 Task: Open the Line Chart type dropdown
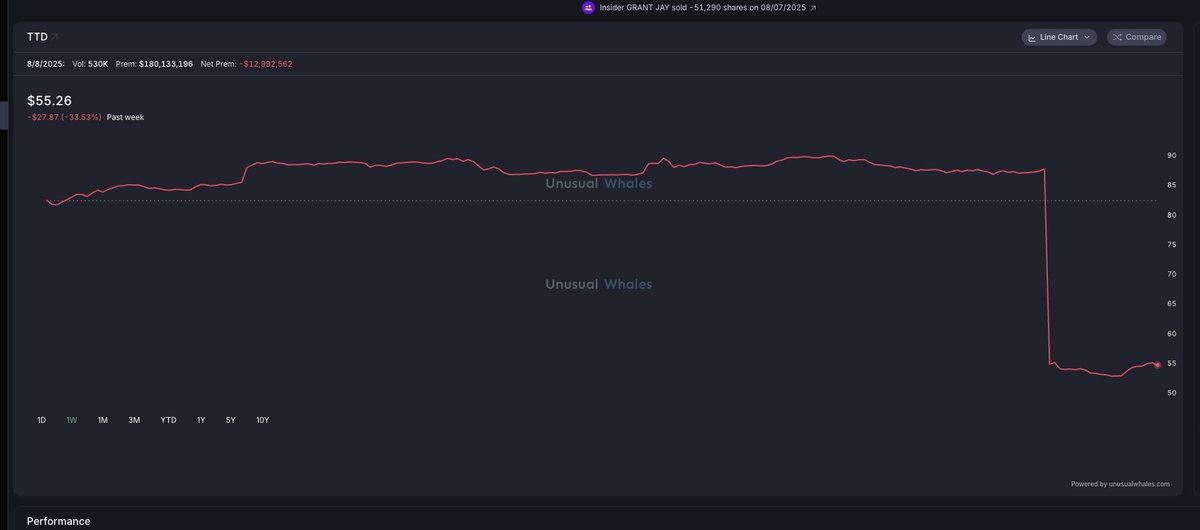[x=1059, y=37]
